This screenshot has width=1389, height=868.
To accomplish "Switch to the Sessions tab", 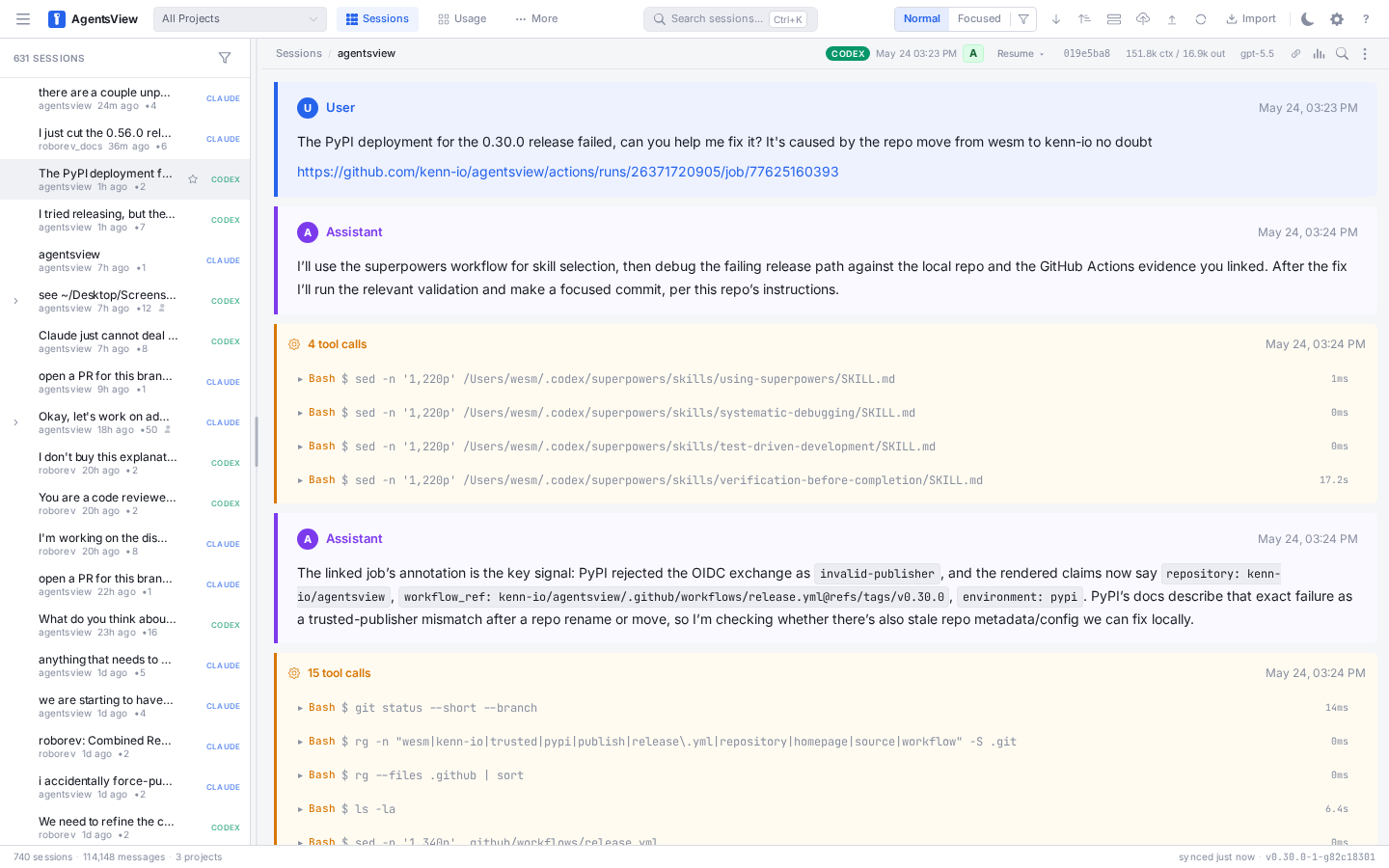I will pyautogui.click(x=377, y=19).
